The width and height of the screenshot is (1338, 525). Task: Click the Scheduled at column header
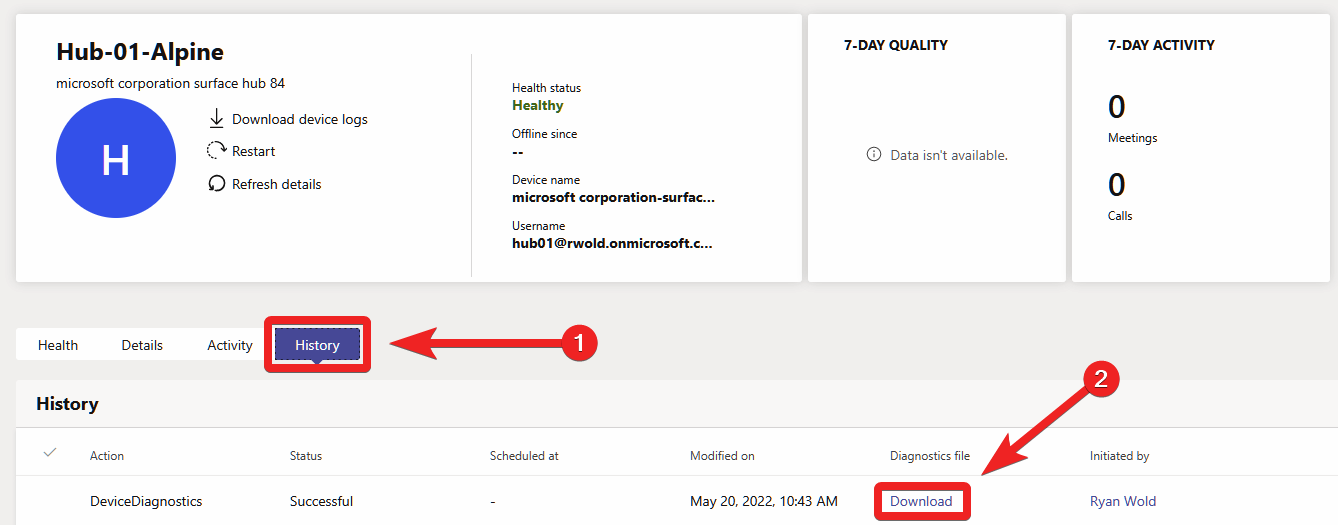point(524,456)
